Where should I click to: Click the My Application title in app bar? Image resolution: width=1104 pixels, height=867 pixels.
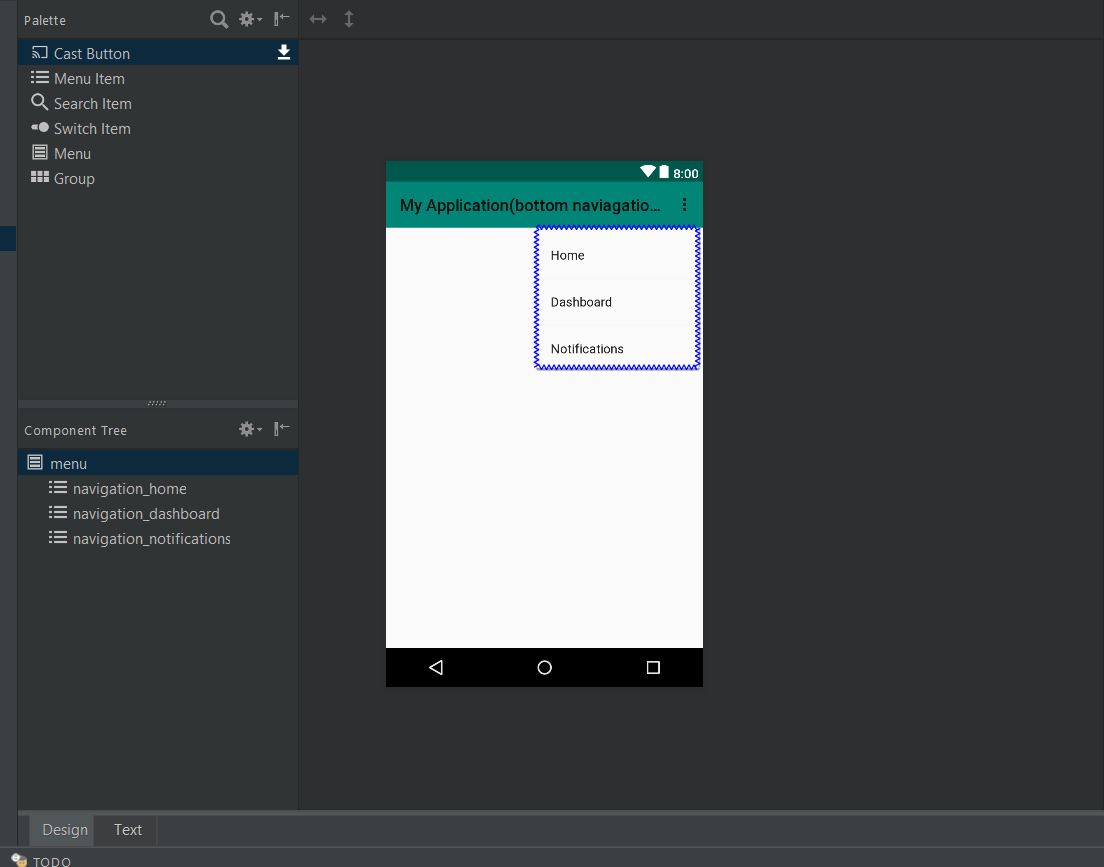[530, 206]
